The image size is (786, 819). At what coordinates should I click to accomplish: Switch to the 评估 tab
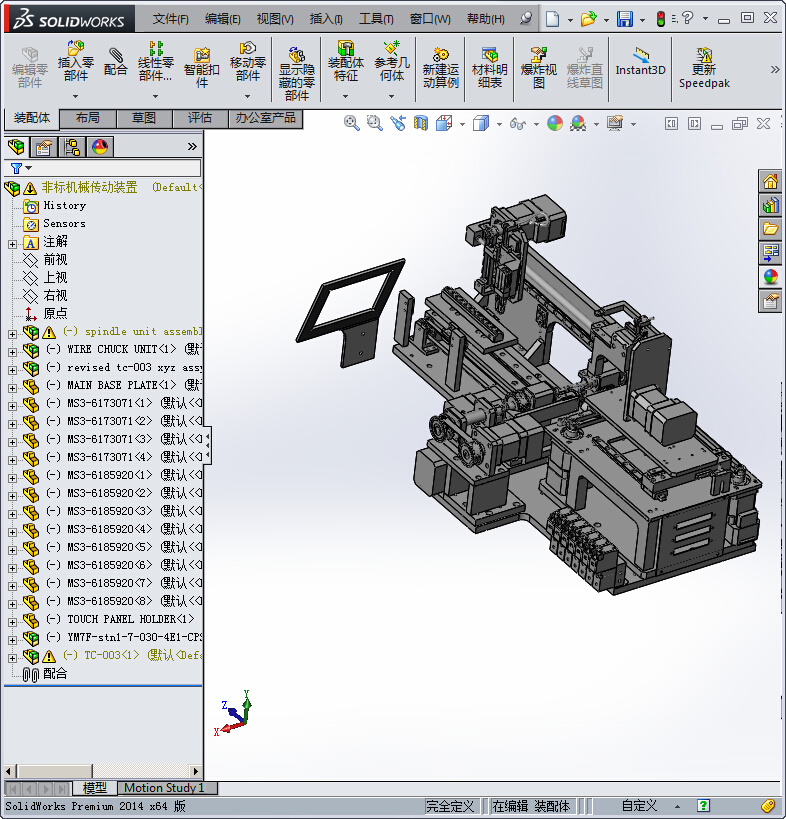click(x=200, y=118)
